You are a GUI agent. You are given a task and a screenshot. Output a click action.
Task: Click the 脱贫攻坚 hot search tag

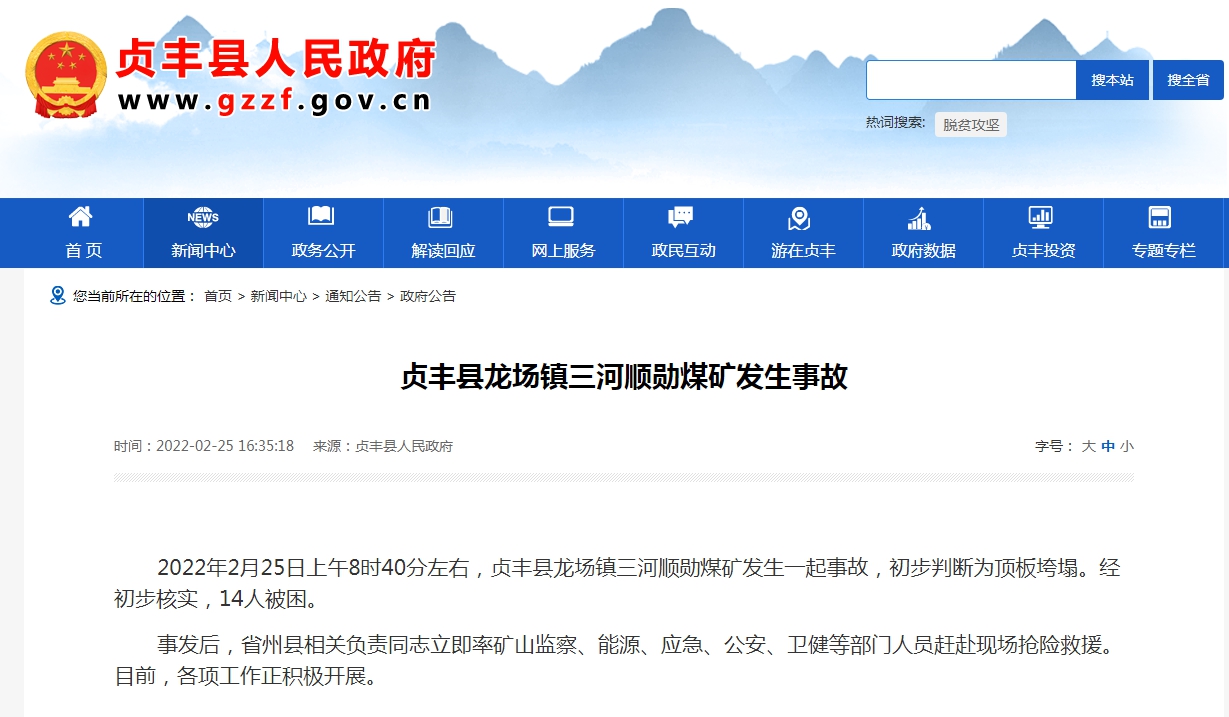pyautogui.click(x=971, y=125)
